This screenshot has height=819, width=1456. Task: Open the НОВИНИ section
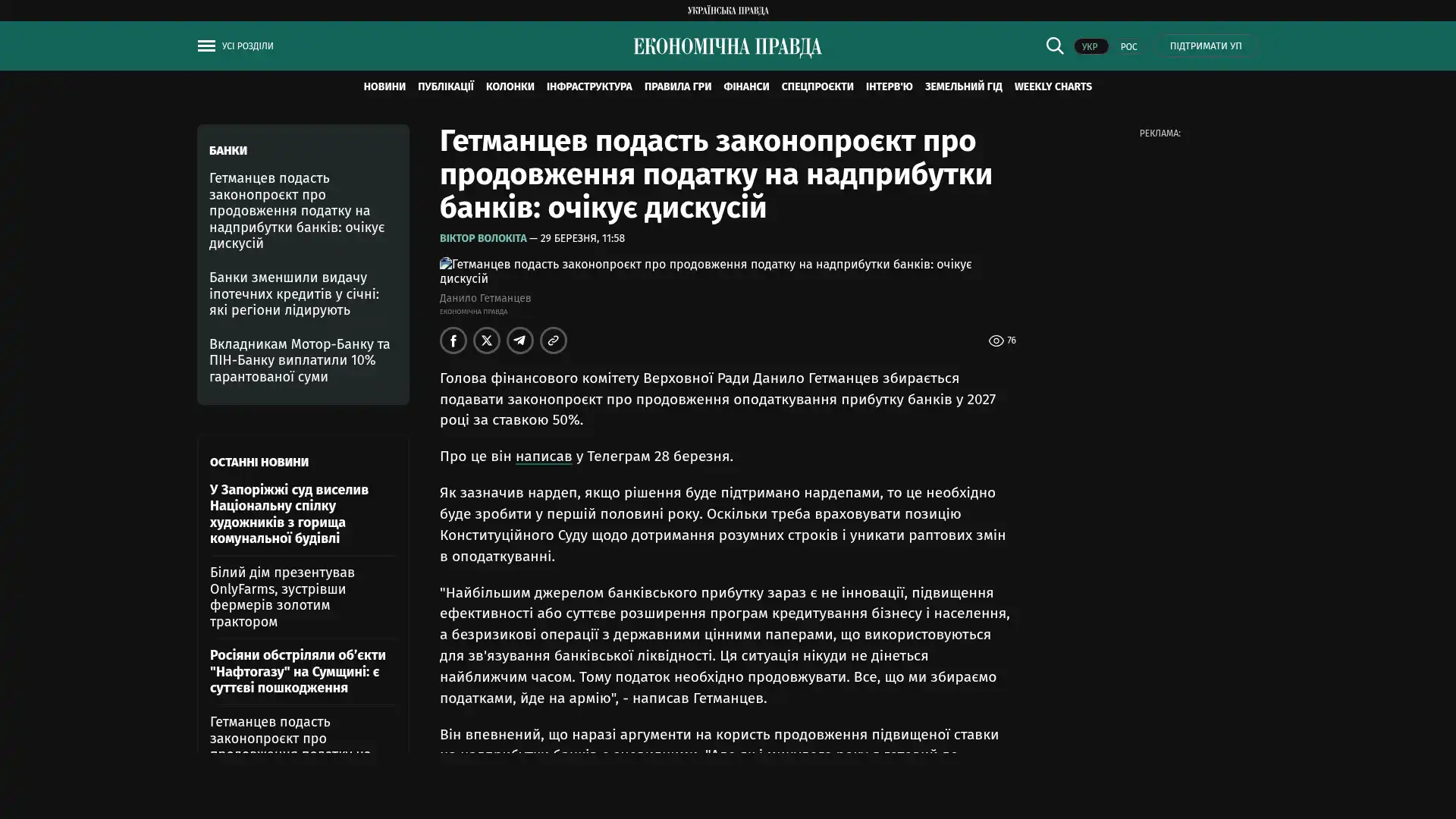[384, 87]
